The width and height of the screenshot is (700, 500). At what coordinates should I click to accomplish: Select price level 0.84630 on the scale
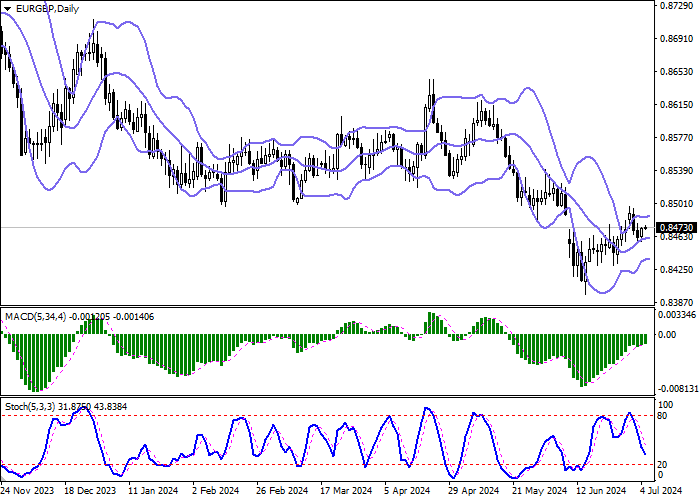coord(676,237)
